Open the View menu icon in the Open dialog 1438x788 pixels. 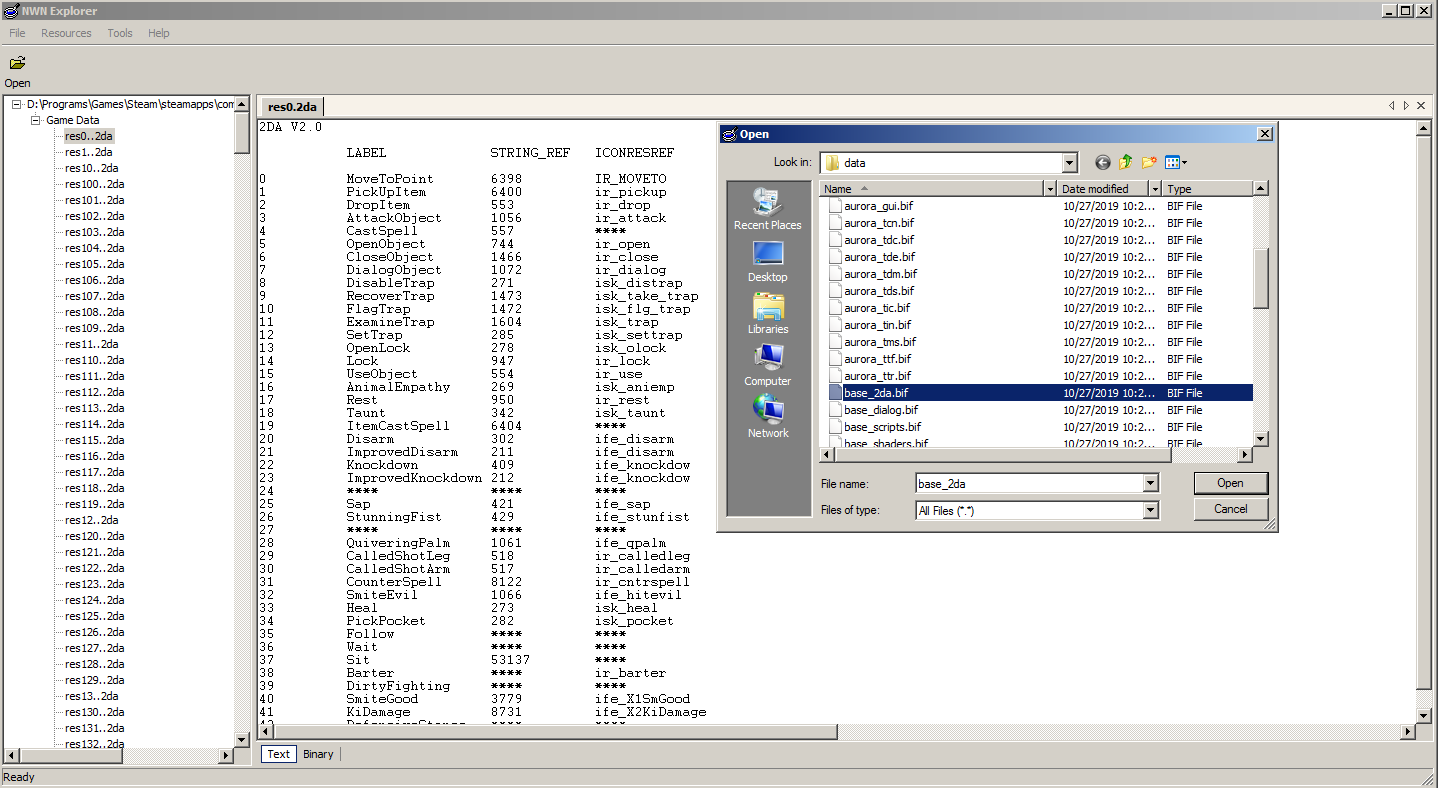click(1176, 162)
